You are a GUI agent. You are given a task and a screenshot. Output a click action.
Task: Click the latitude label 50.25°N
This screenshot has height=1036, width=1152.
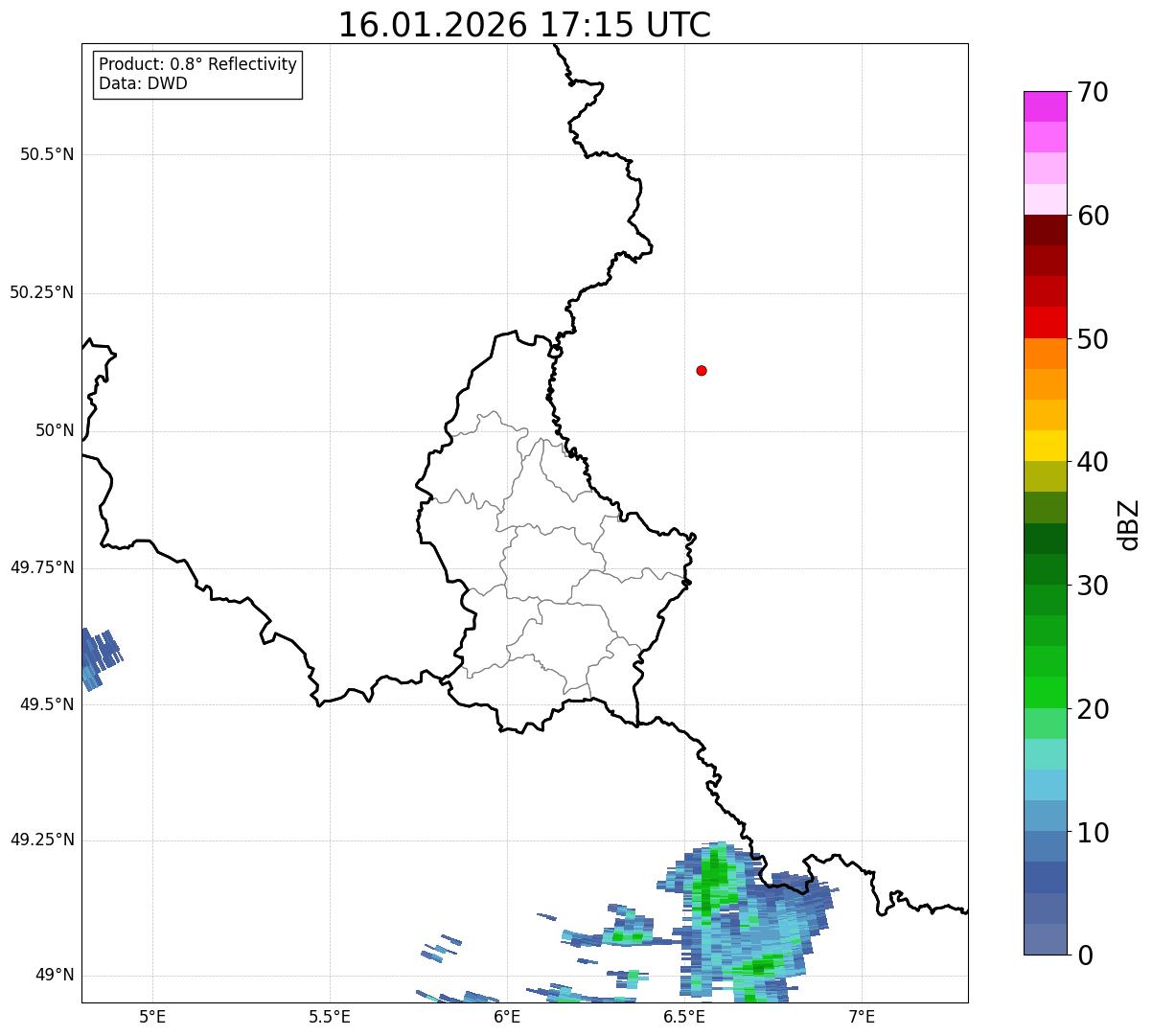(x=42, y=292)
